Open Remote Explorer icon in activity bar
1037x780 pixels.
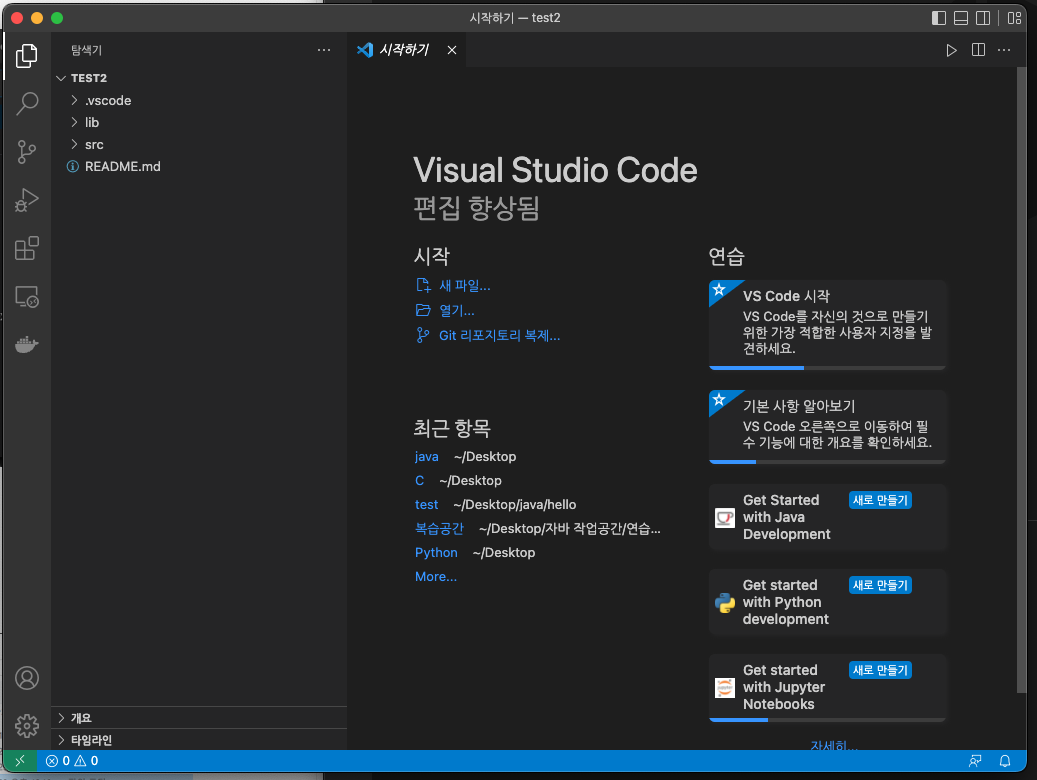[26, 296]
